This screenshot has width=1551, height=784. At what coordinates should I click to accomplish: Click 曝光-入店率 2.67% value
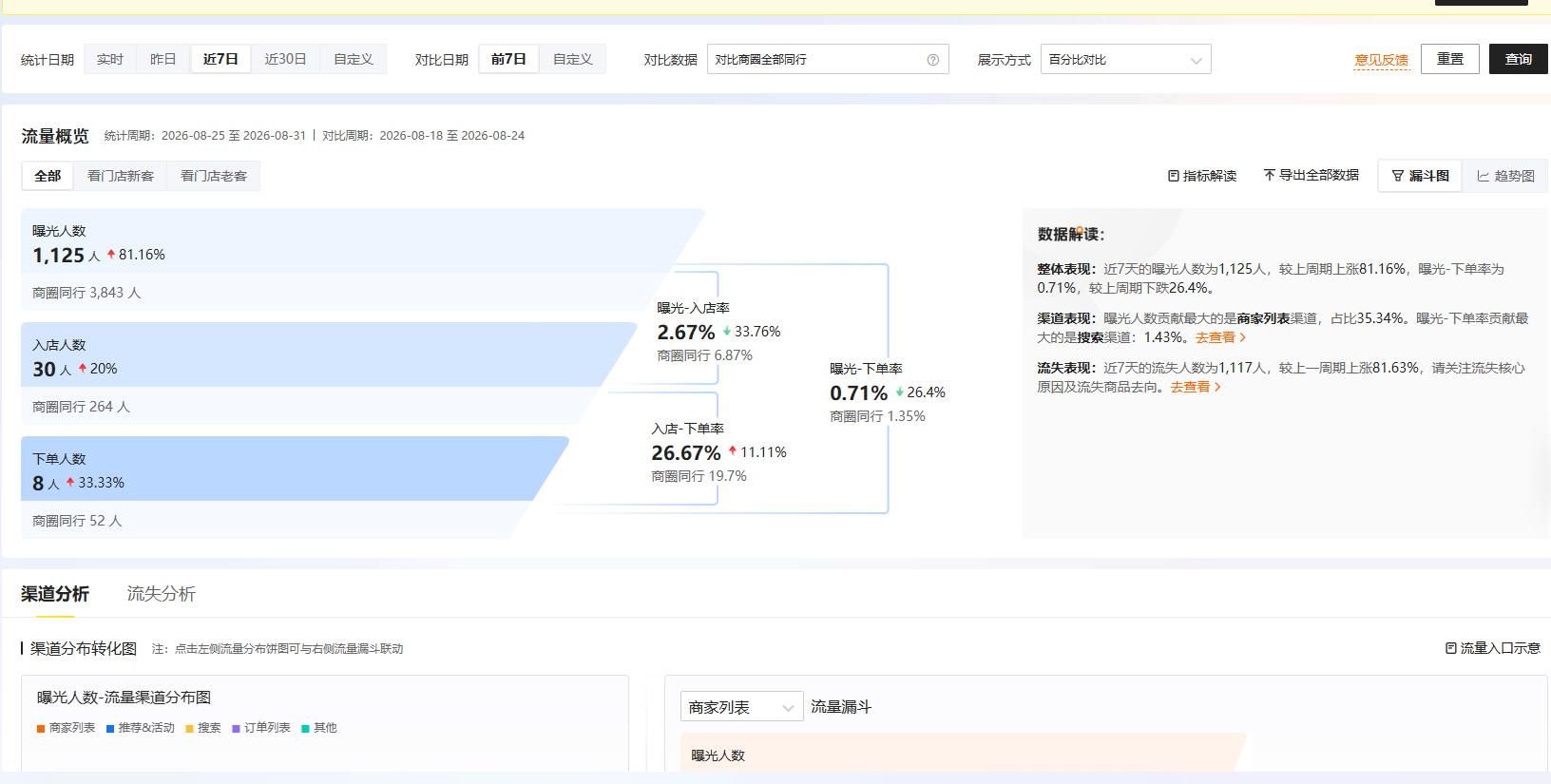685,333
